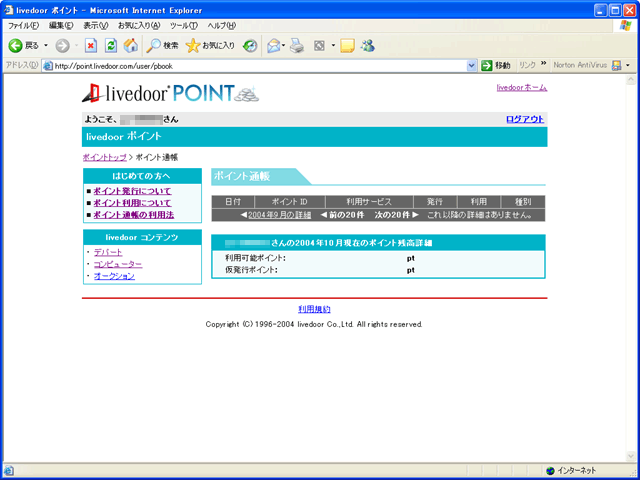Click the ポイントID column header
Screen dimensions: 640x480
tap(290, 202)
